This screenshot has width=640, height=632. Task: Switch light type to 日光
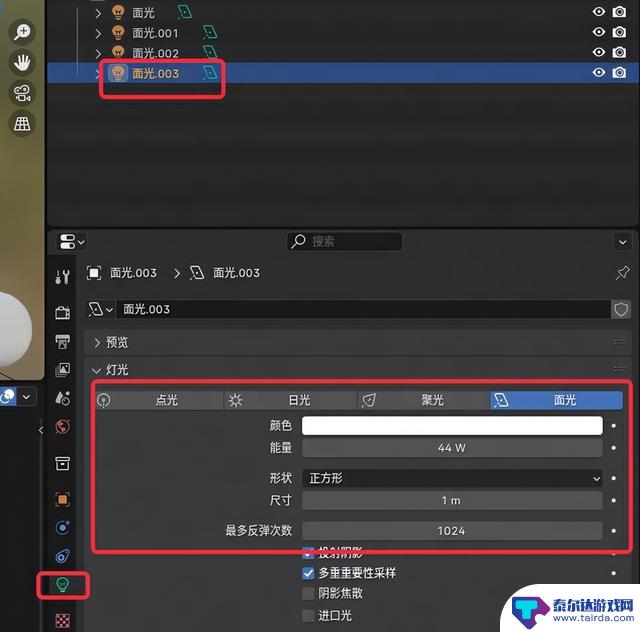(291, 400)
